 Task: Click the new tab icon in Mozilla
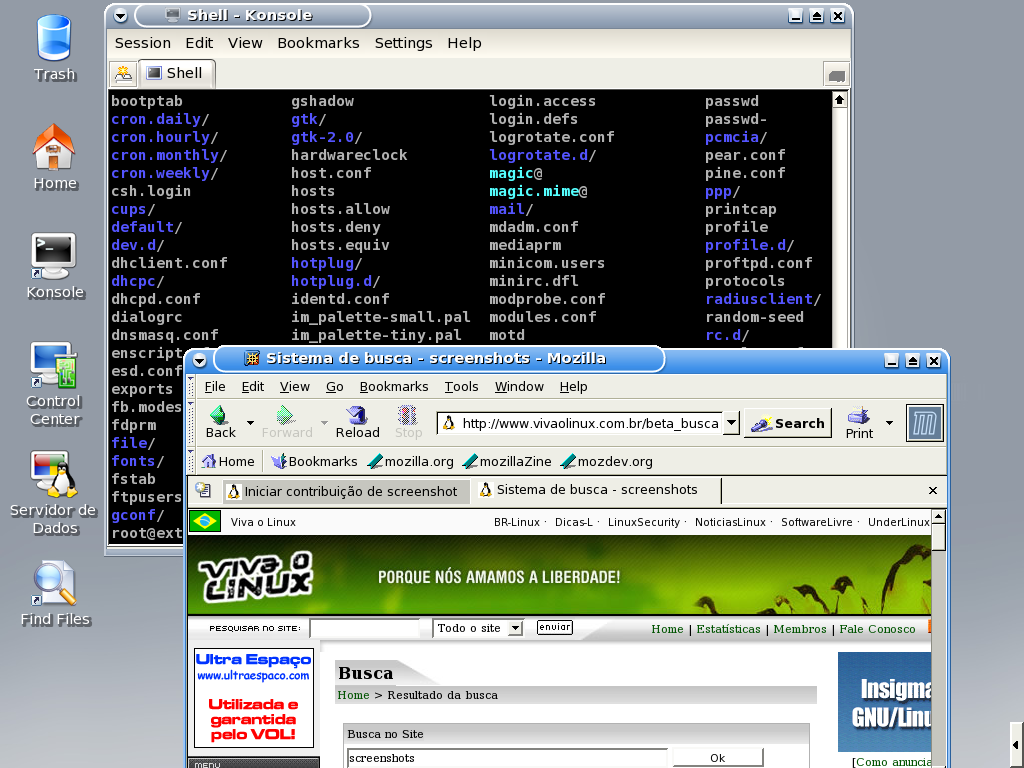click(x=203, y=490)
